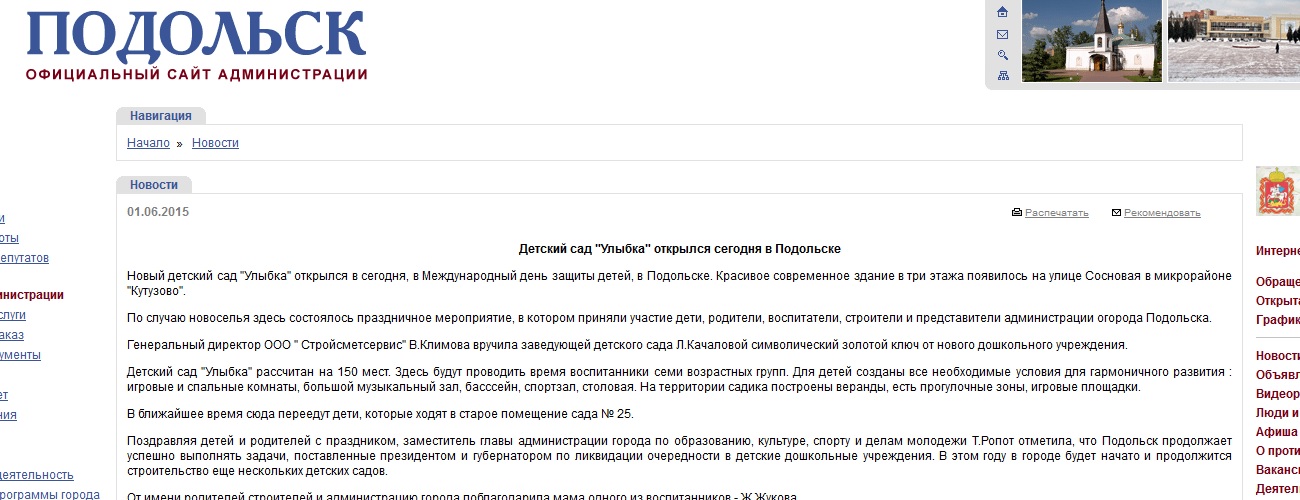Click the printer icon beside Распечатать
This screenshot has height=500, width=1300.
tap(1017, 213)
